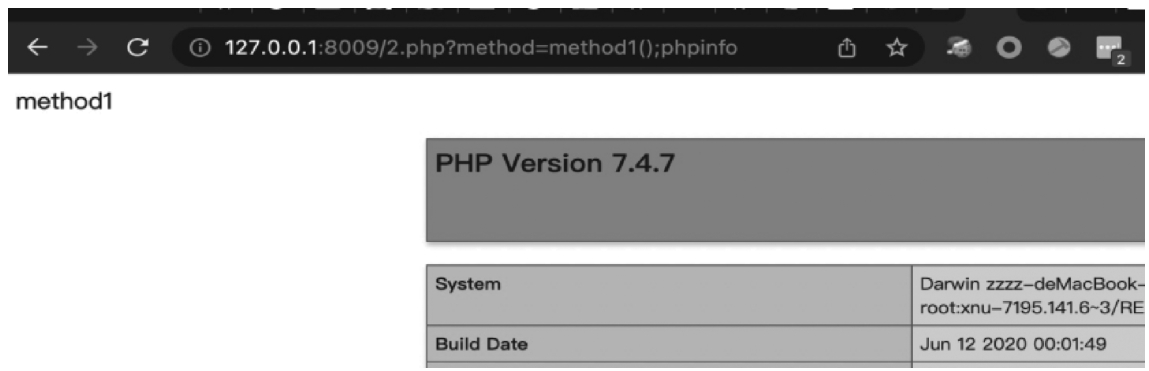Click the forward navigation arrow
The width and height of the screenshot is (1149, 371).
pyautogui.click(x=86, y=48)
